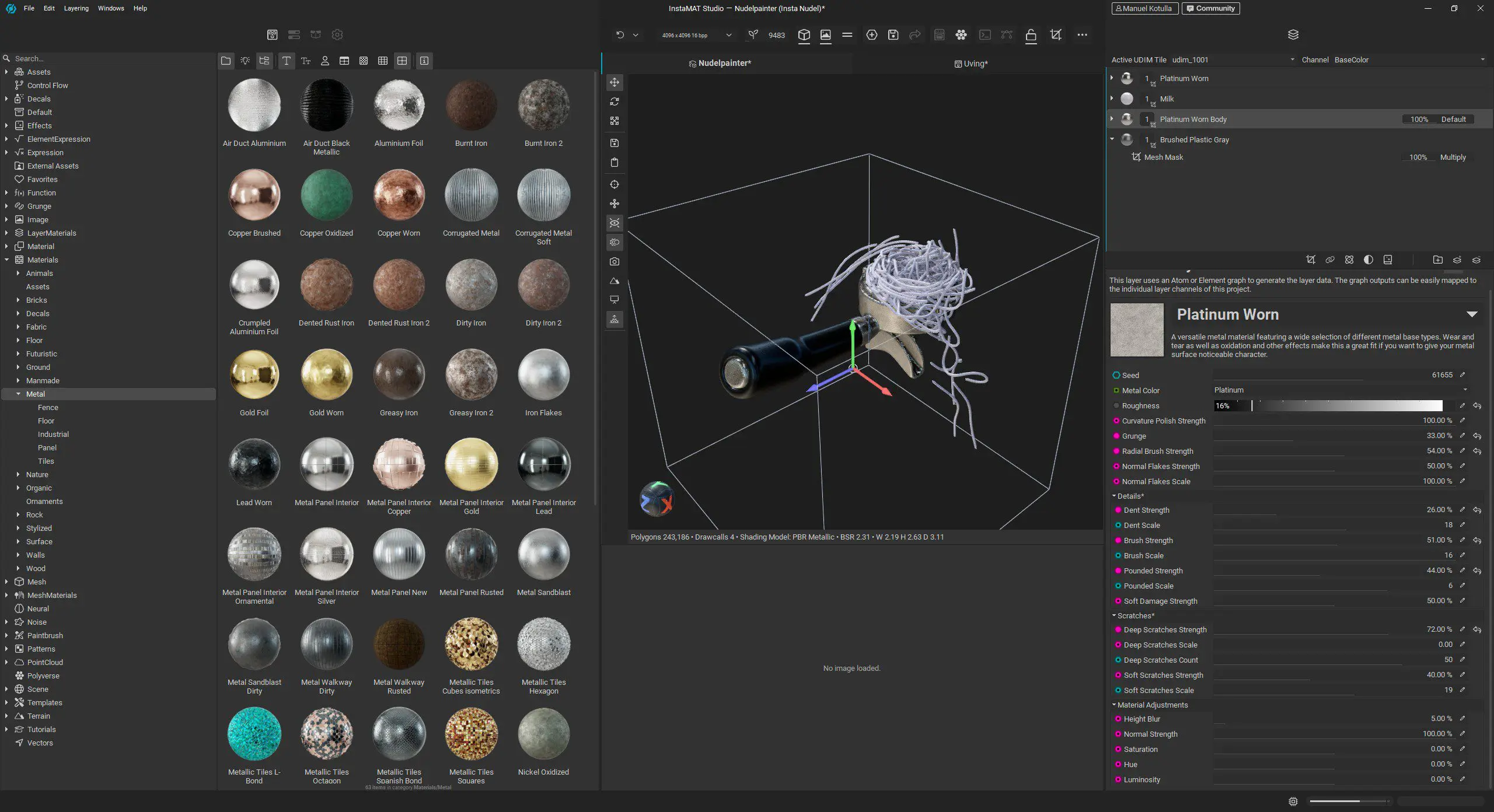
Task: Toggle the viewport eye visibility icon
Action: click(615, 223)
